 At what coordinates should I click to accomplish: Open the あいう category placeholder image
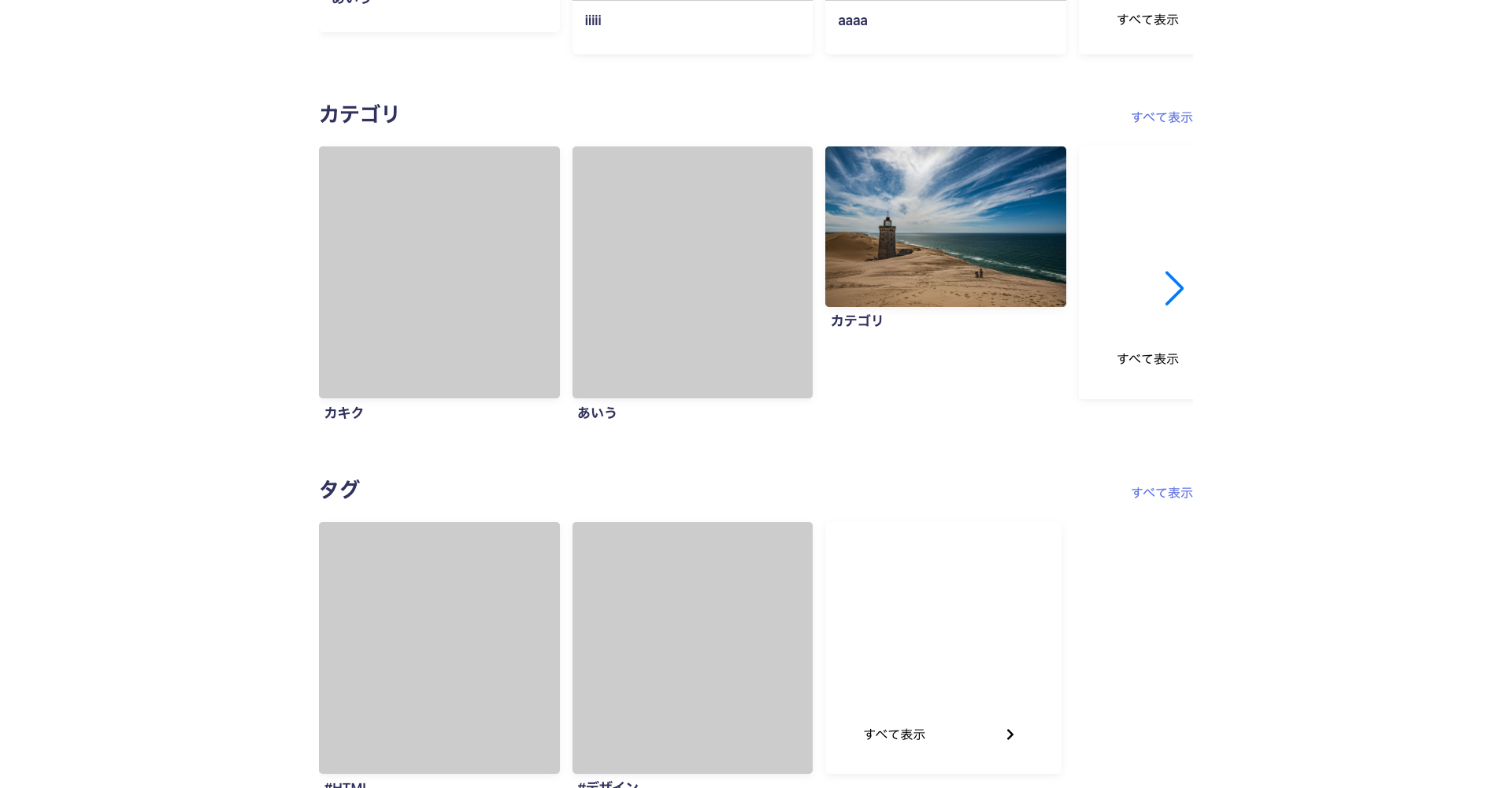[692, 272]
